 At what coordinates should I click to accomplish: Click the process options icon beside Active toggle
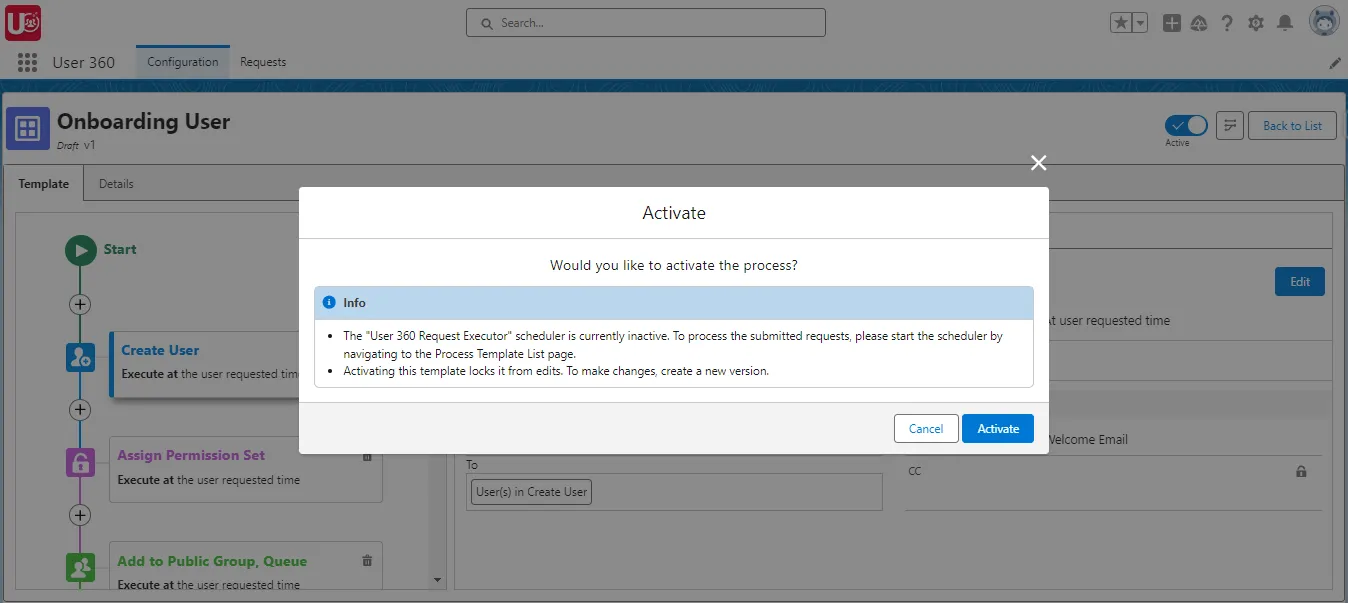pos(1229,125)
